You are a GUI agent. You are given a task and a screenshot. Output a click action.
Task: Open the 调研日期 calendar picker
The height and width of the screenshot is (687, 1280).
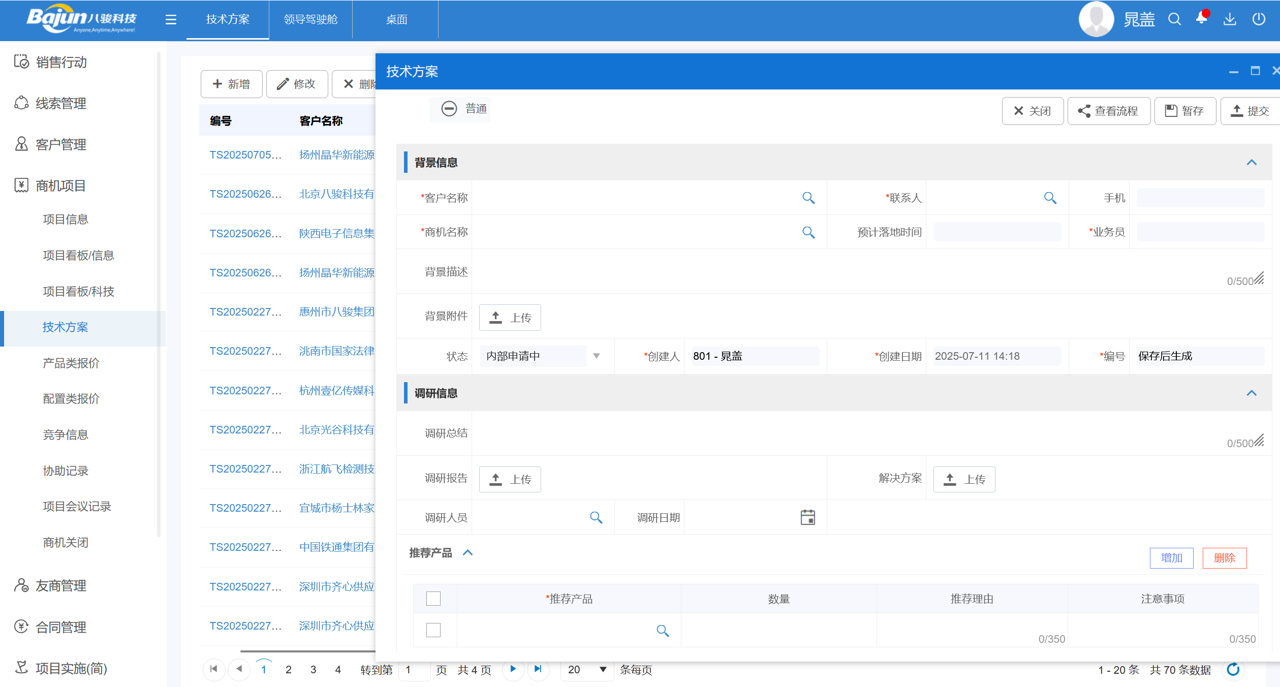(x=807, y=517)
